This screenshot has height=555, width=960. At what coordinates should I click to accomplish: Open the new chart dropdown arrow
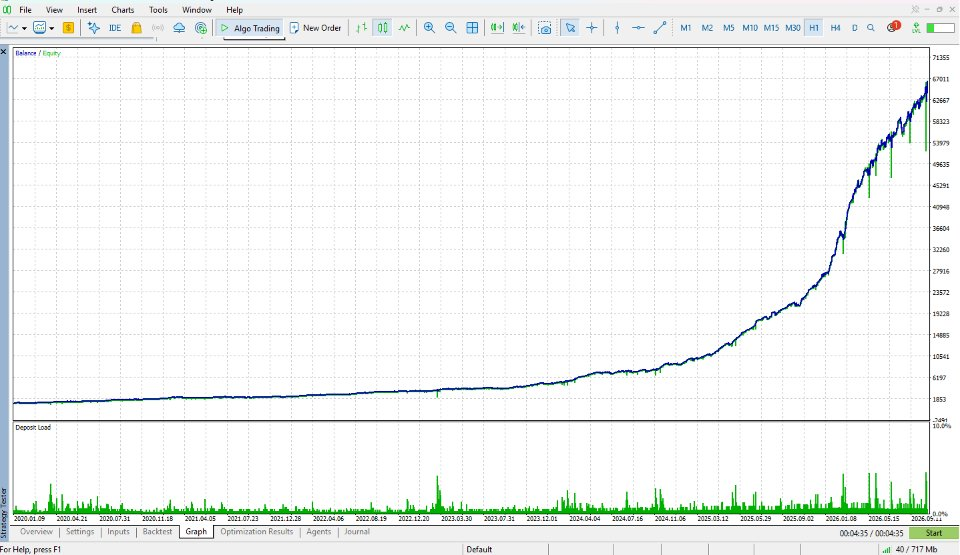tap(24, 28)
